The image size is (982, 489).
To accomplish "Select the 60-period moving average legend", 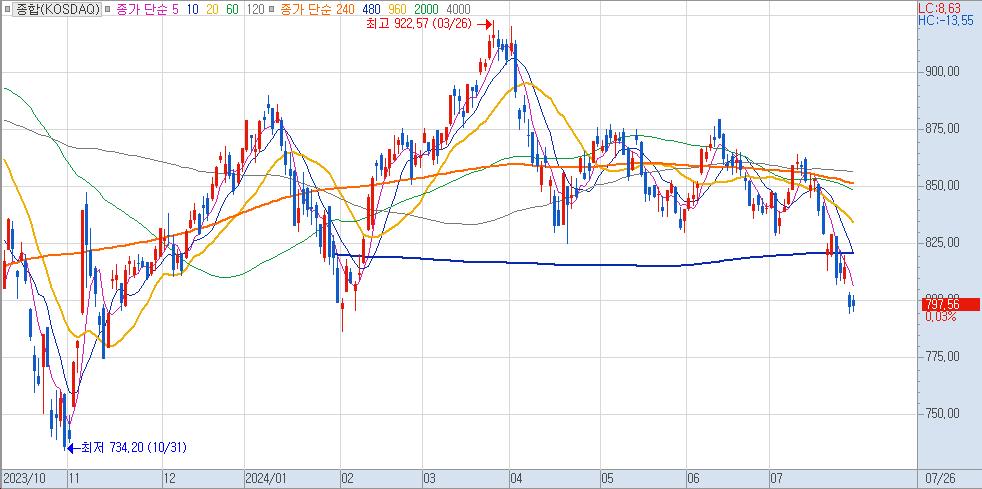I will point(231,9).
